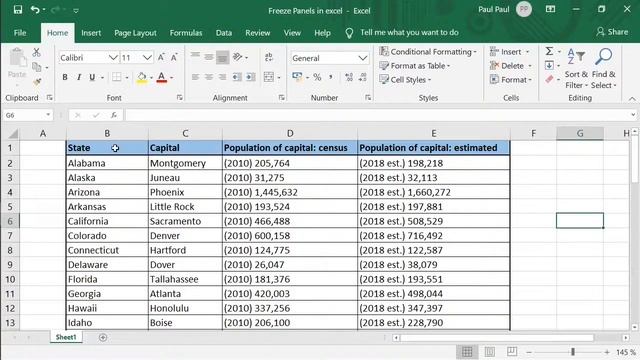Open the font size dropdown
640x360 pixels.
tap(147, 58)
